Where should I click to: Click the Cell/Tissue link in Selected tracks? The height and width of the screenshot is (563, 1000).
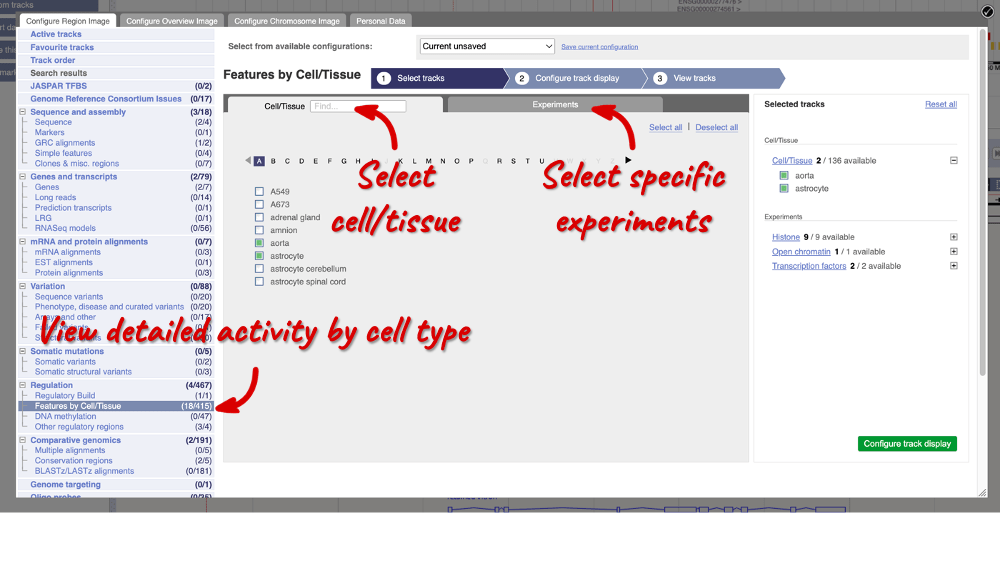click(x=791, y=161)
